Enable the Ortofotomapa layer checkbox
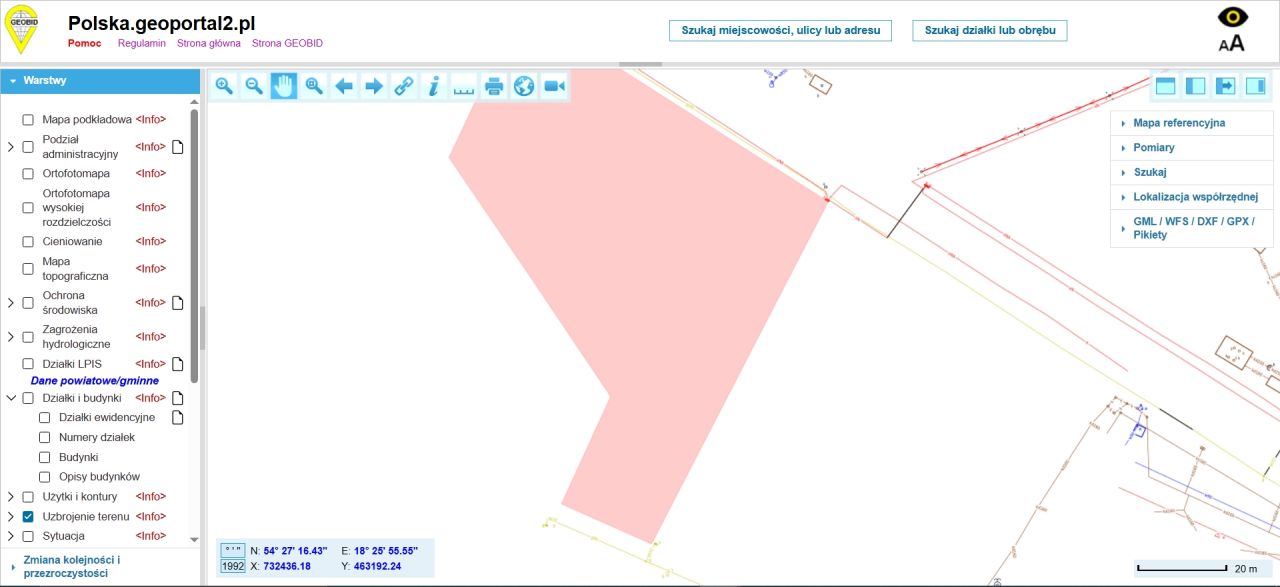 coord(28,173)
